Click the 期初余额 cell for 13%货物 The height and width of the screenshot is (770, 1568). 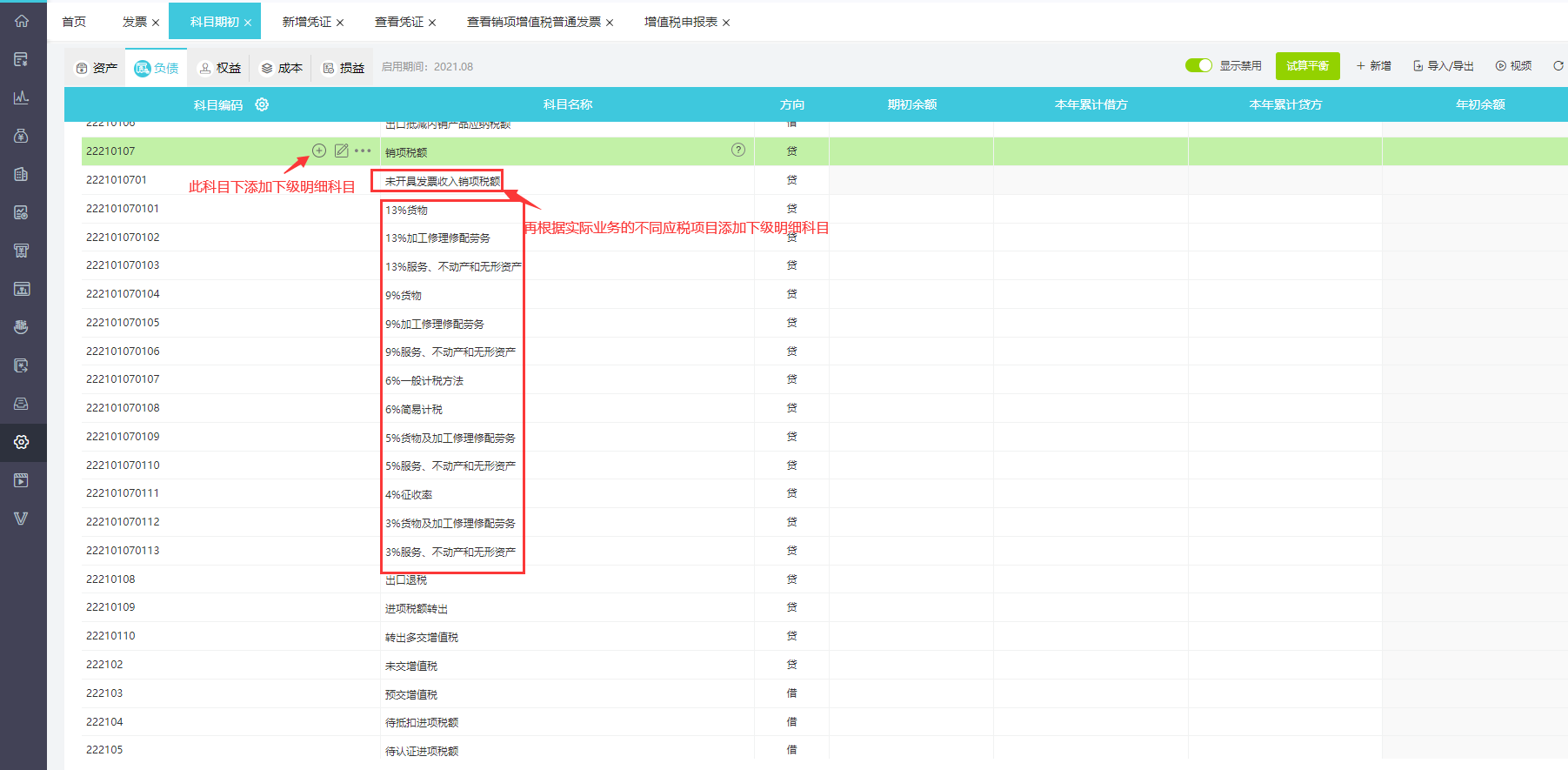[x=911, y=209]
